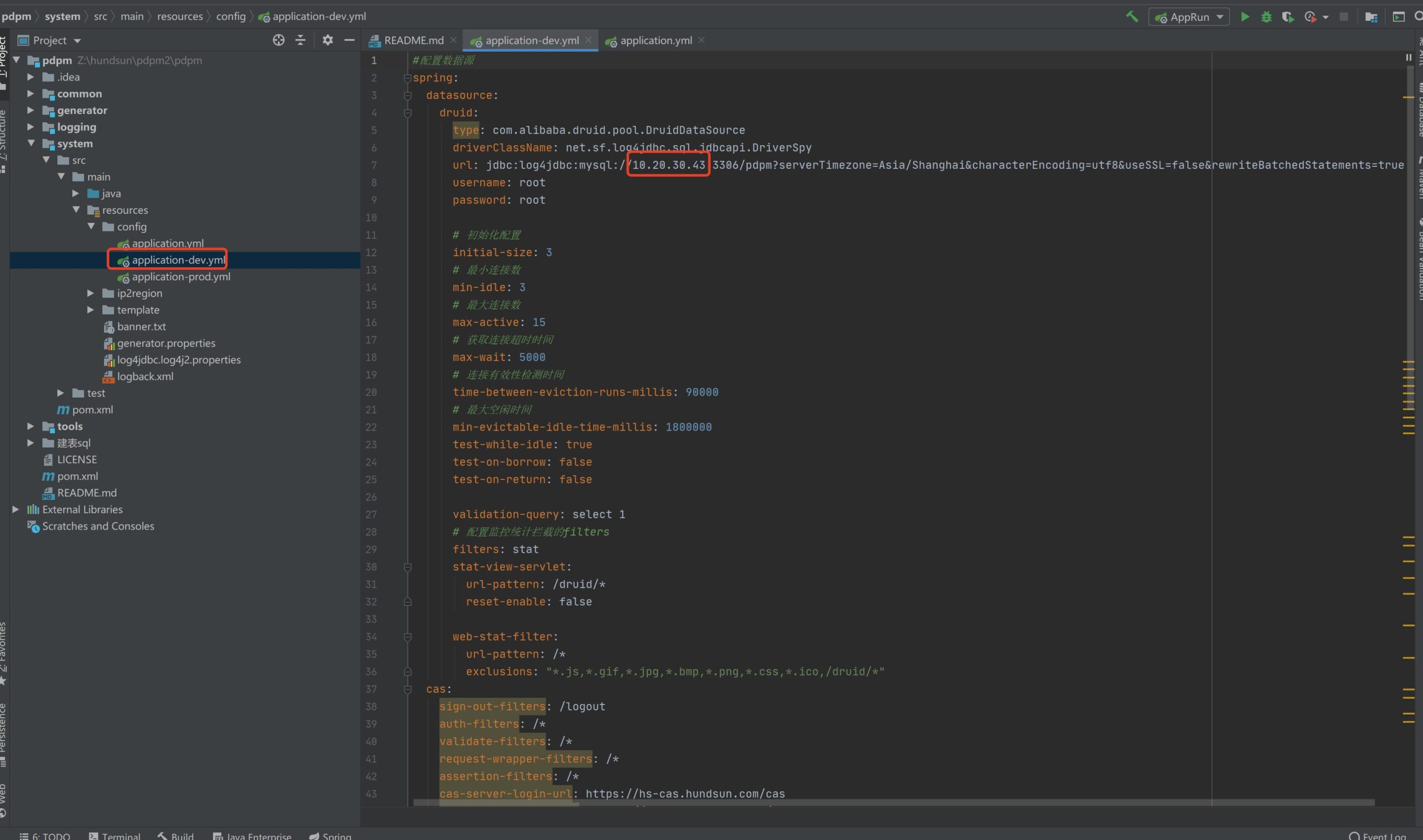The image size is (1423, 840).
Task: Click the system breadcrumb in navigation bar
Action: pyautogui.click(x=62, y=17)
